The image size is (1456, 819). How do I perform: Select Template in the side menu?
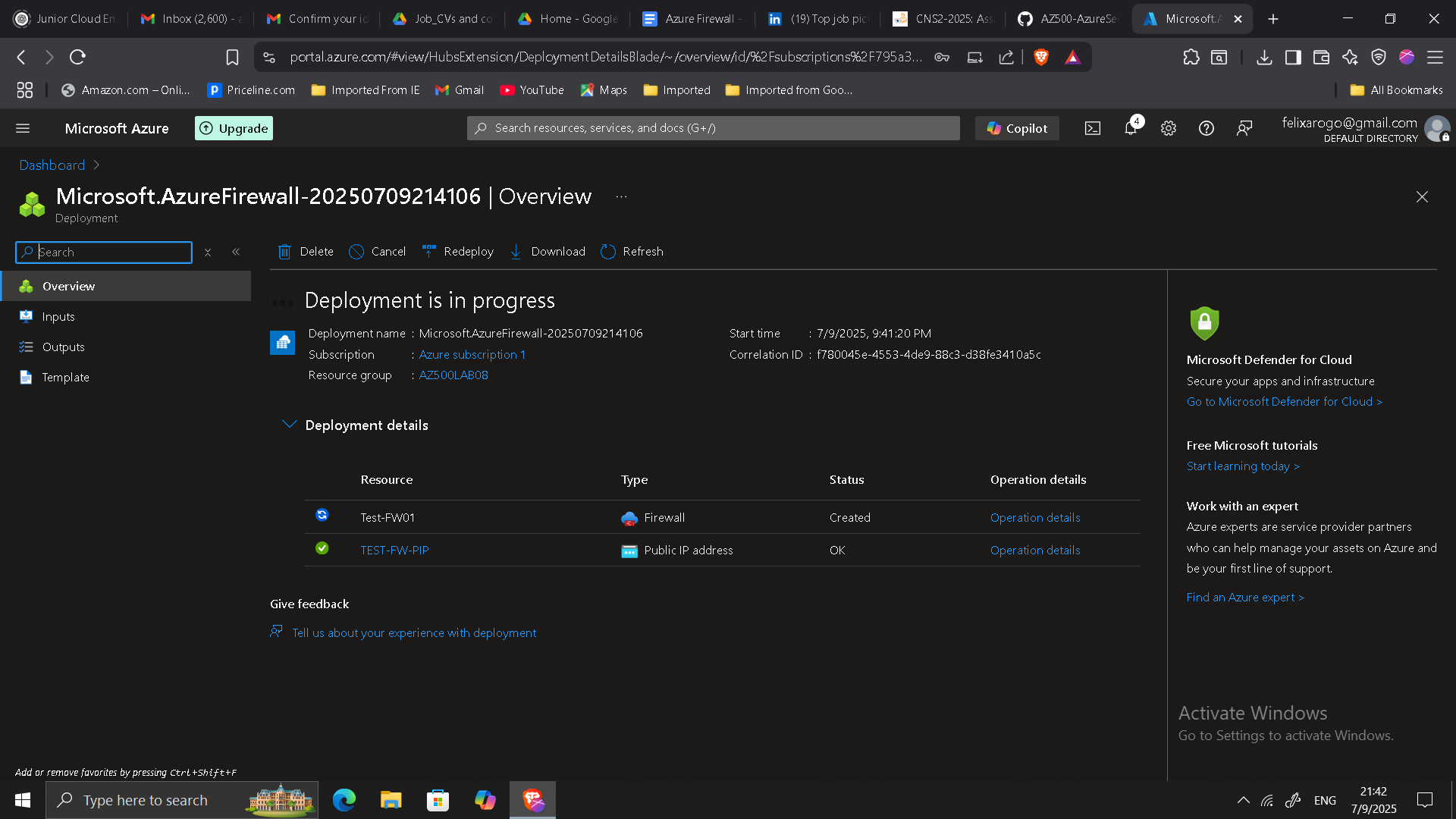click(65, 378)
